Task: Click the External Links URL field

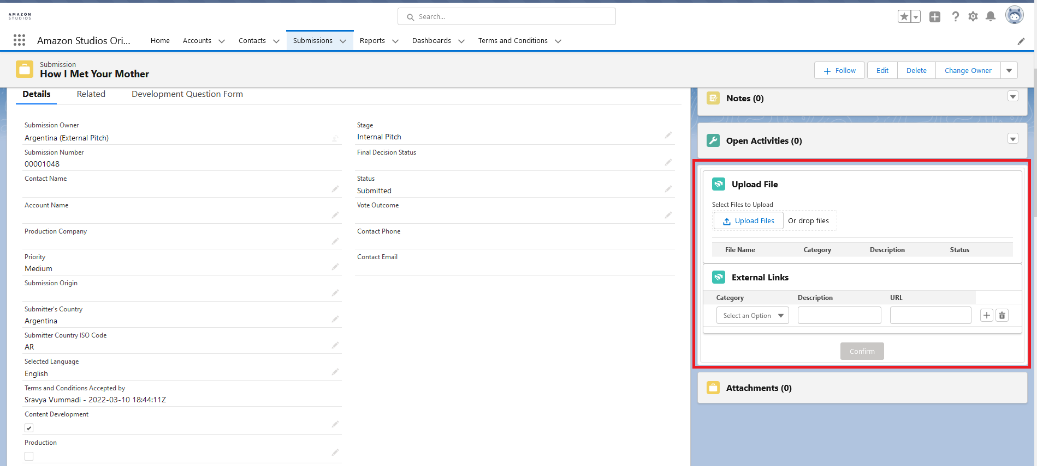Action: tap(931, 315)
